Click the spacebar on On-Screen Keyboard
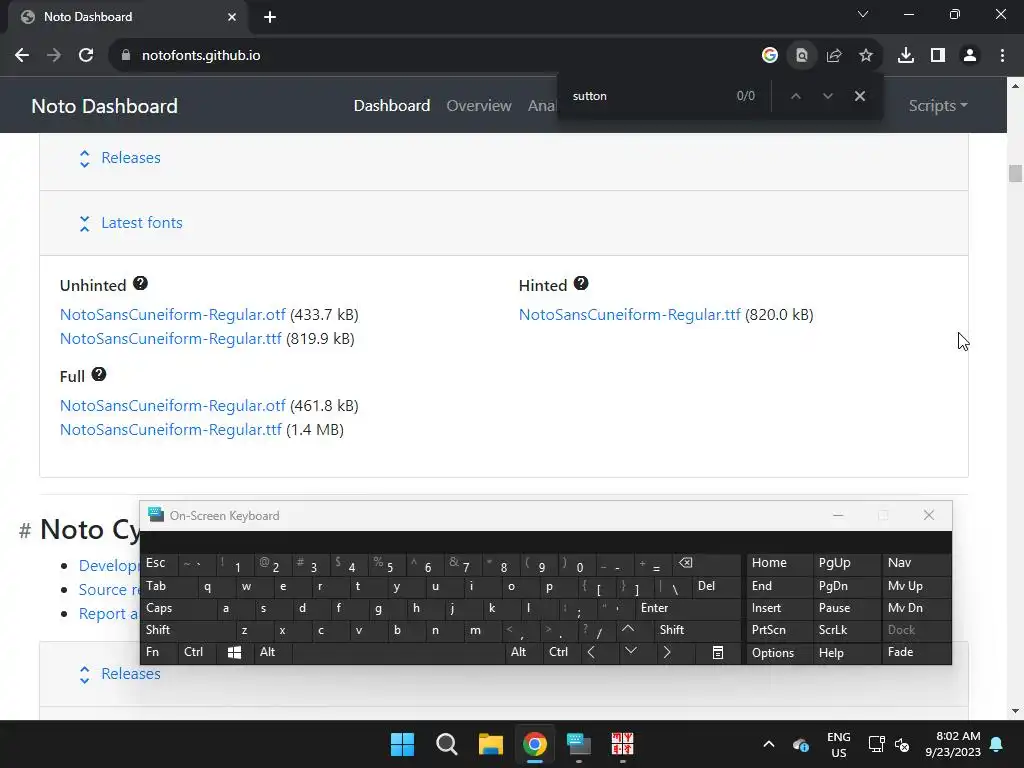The width and height of the screenshot is (1024, 768). point(399,652)
